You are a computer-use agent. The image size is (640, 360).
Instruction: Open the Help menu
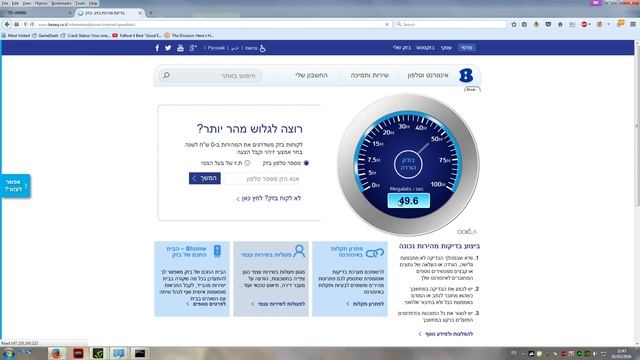click(93, 3)
